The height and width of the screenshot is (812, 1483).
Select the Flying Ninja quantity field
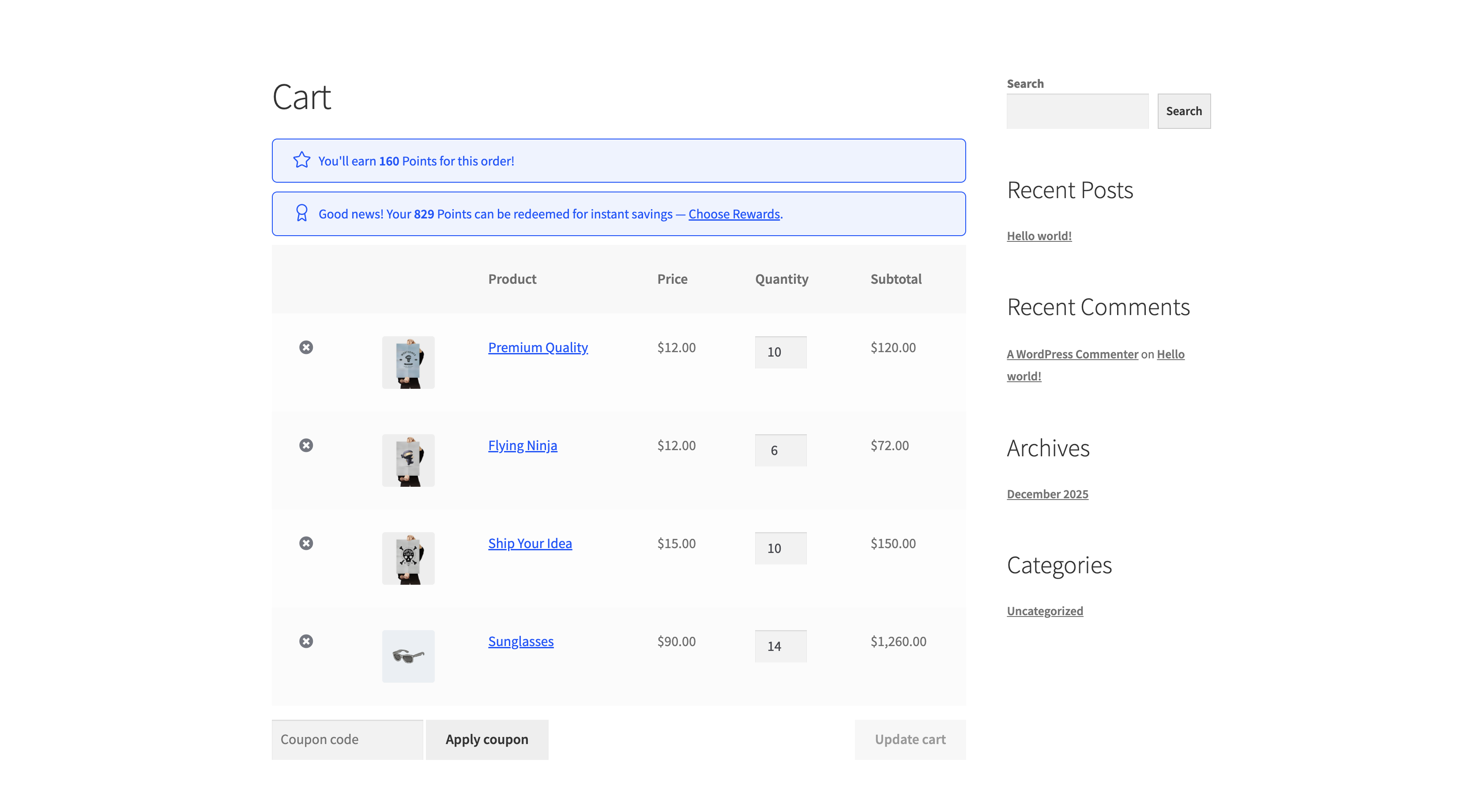pyautogui.click(x=780, y=450)
